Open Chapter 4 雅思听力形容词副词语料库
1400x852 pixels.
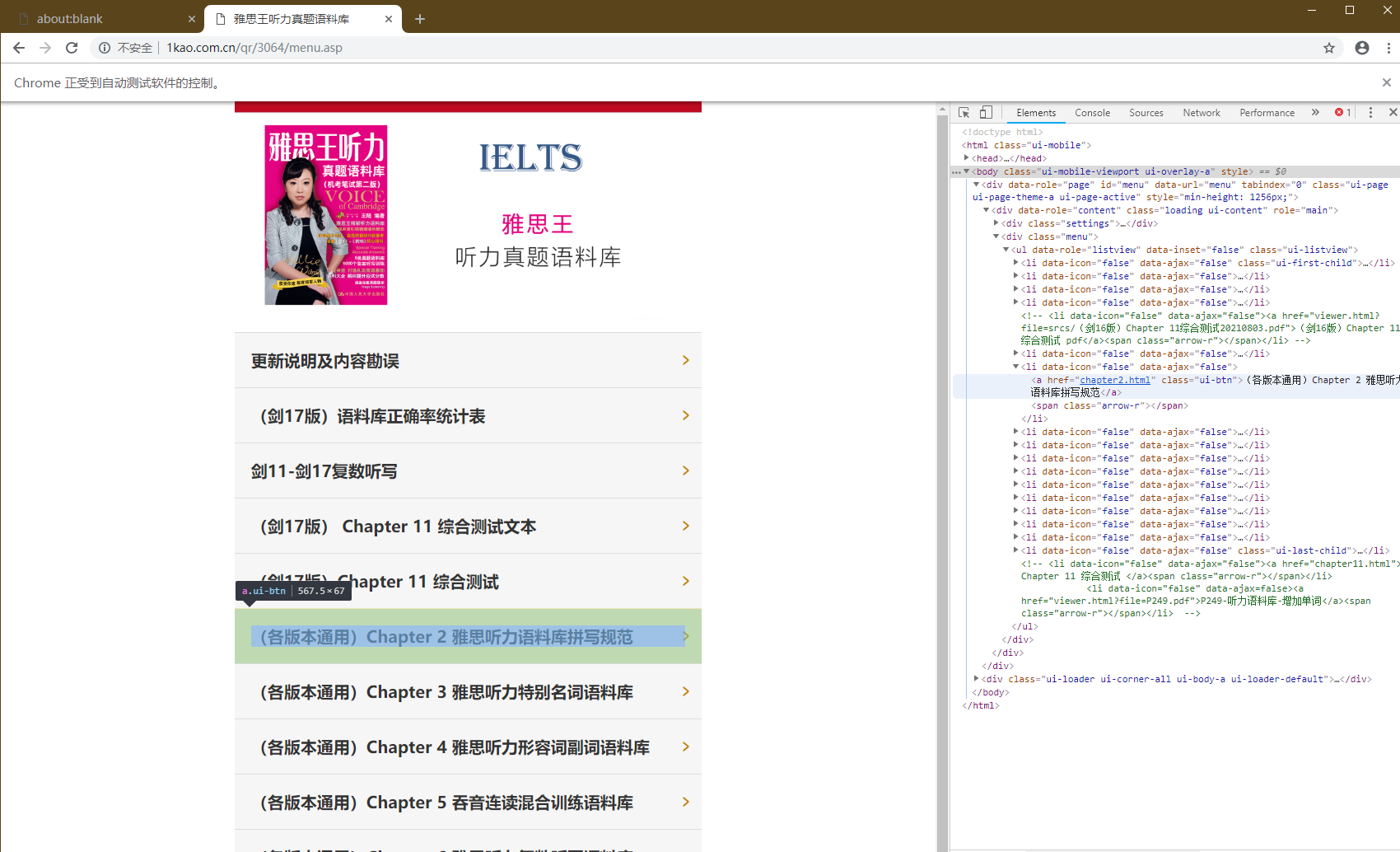click(468, 747)
